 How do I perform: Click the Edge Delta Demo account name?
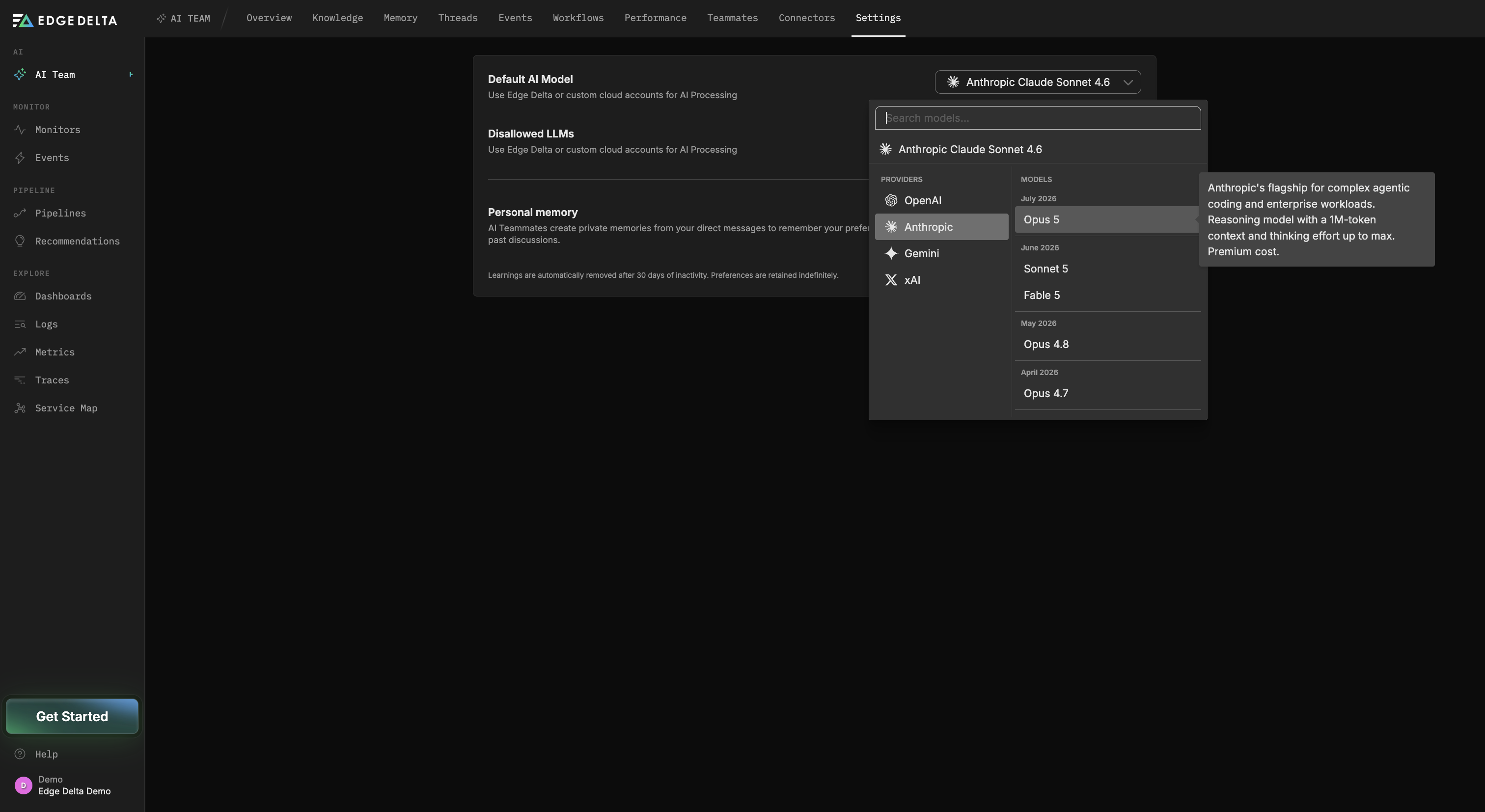click(x=74, y=791)
